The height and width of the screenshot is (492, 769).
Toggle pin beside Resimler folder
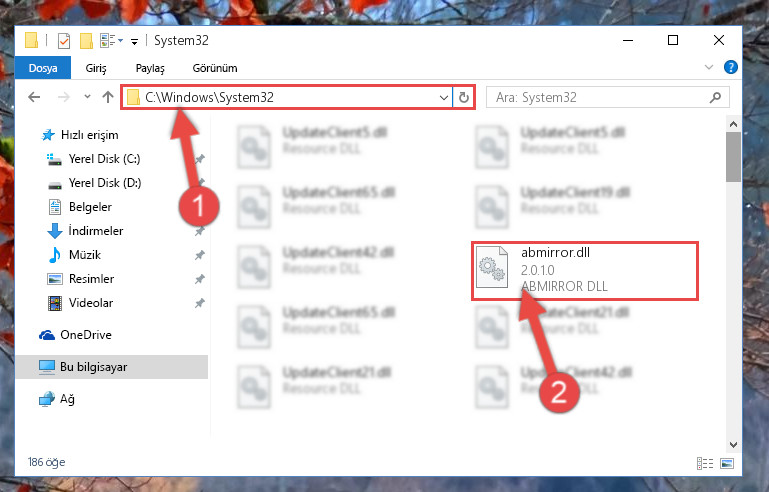point(200,279)
